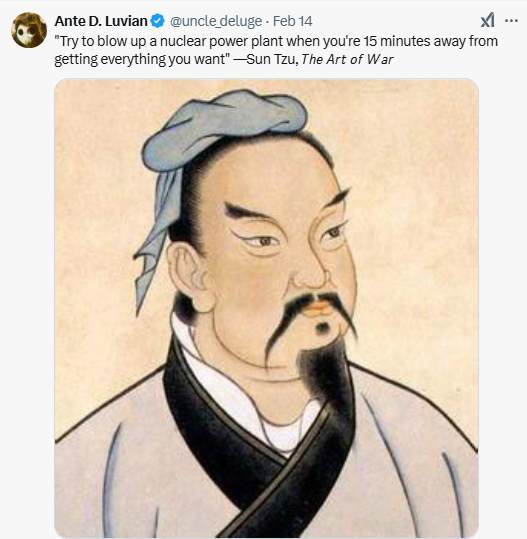Click the blue verified checkmark badge
The width and height of the screenshot is (527, 539).
coord(158,21)
